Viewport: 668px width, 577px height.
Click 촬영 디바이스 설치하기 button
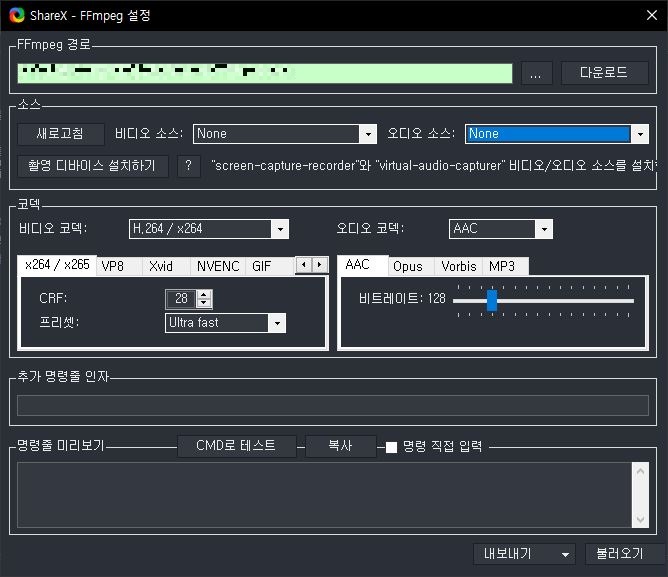tap(92, 166)
